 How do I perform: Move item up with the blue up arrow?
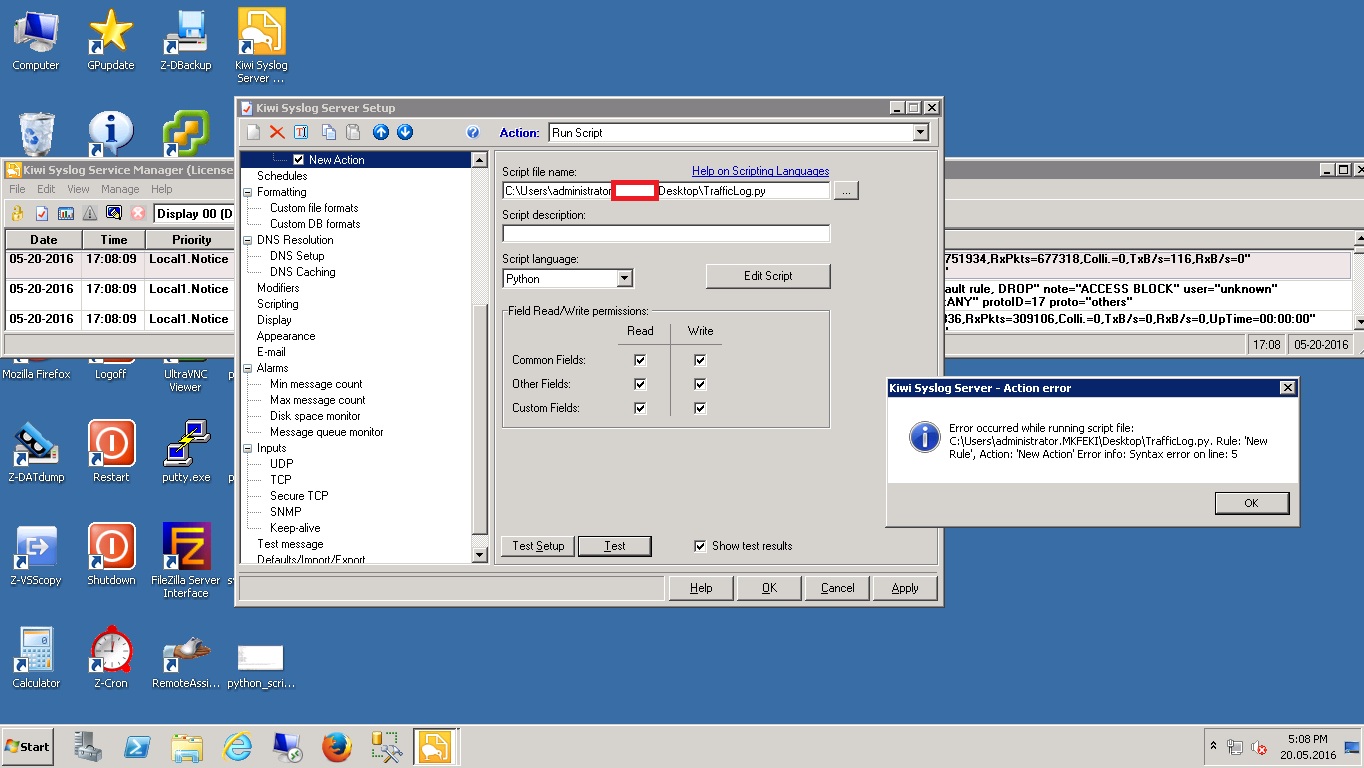[381, 132]
